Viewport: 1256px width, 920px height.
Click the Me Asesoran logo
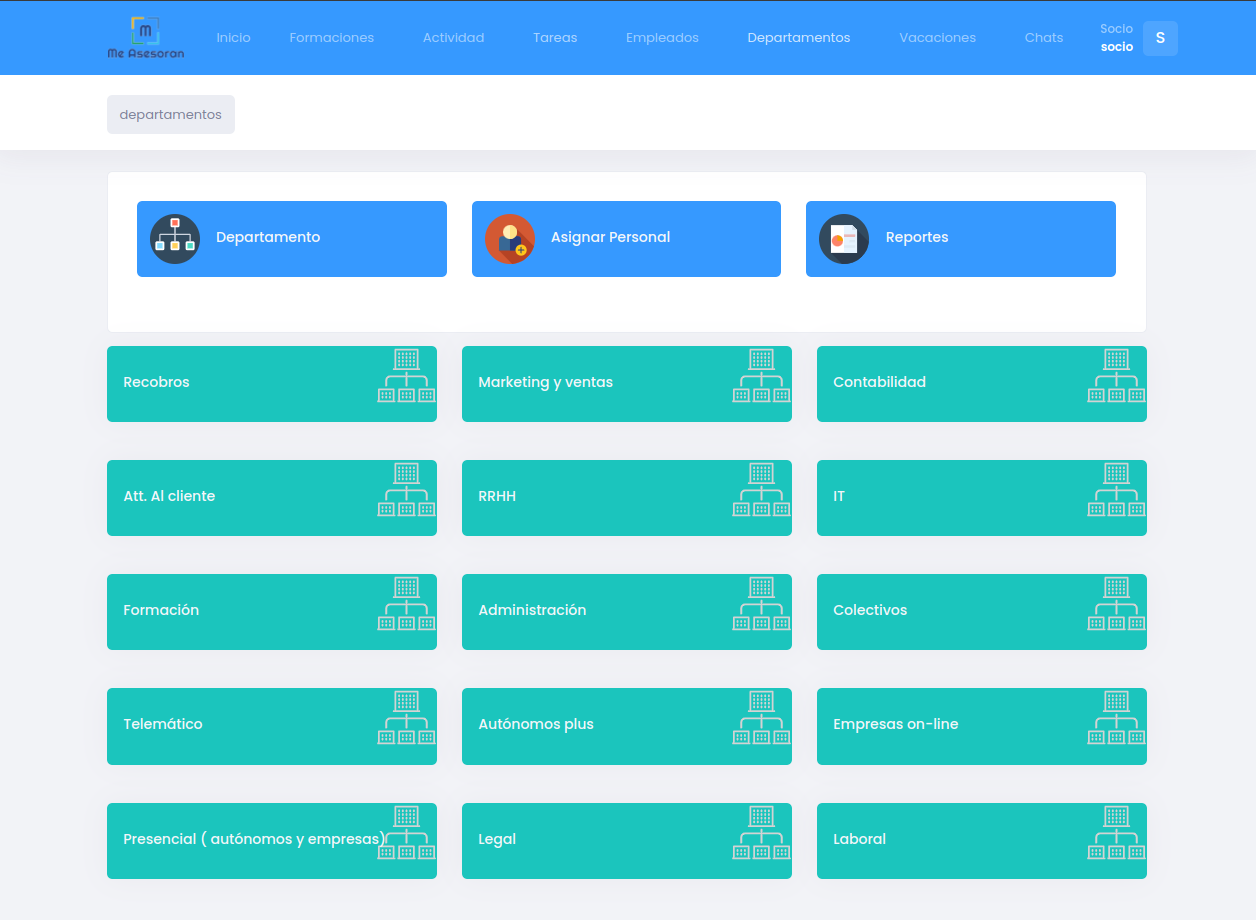click(x=146, y=38)
